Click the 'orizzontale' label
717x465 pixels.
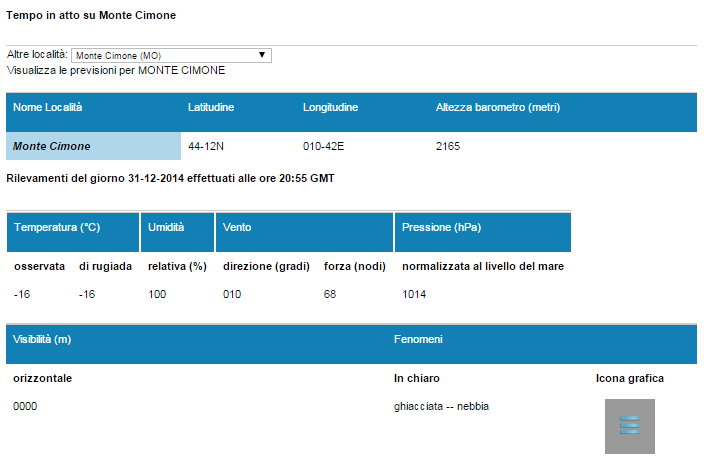[43, 379]
